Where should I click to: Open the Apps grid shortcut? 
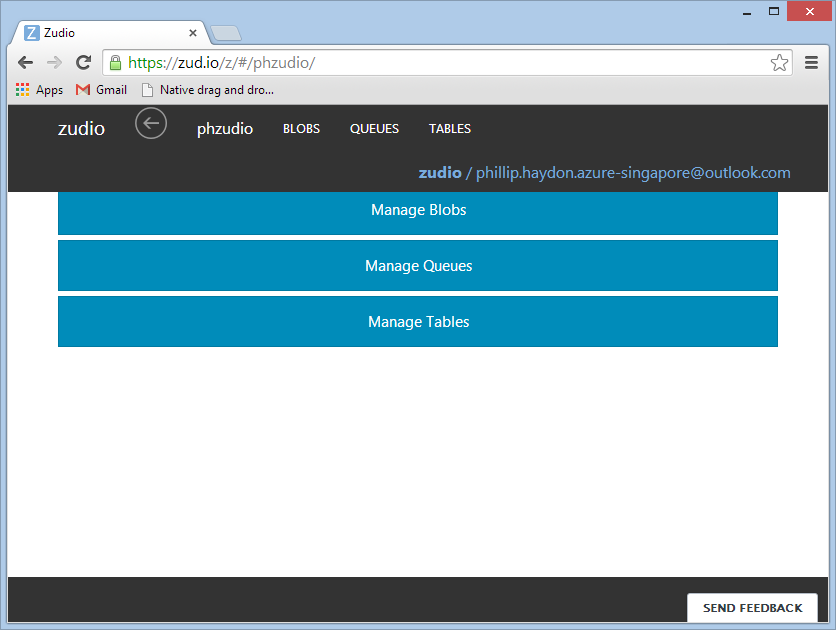(39, 90)
